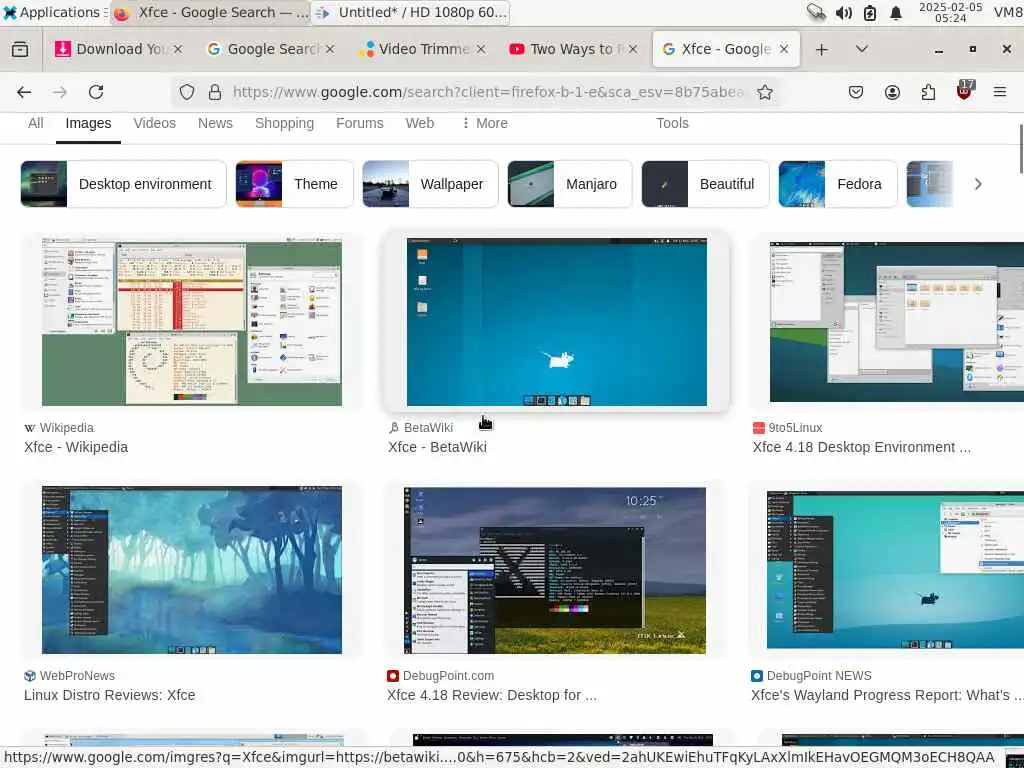Switch to News search results
This screenshot has height=768, width=1024.
coord(215,123)
